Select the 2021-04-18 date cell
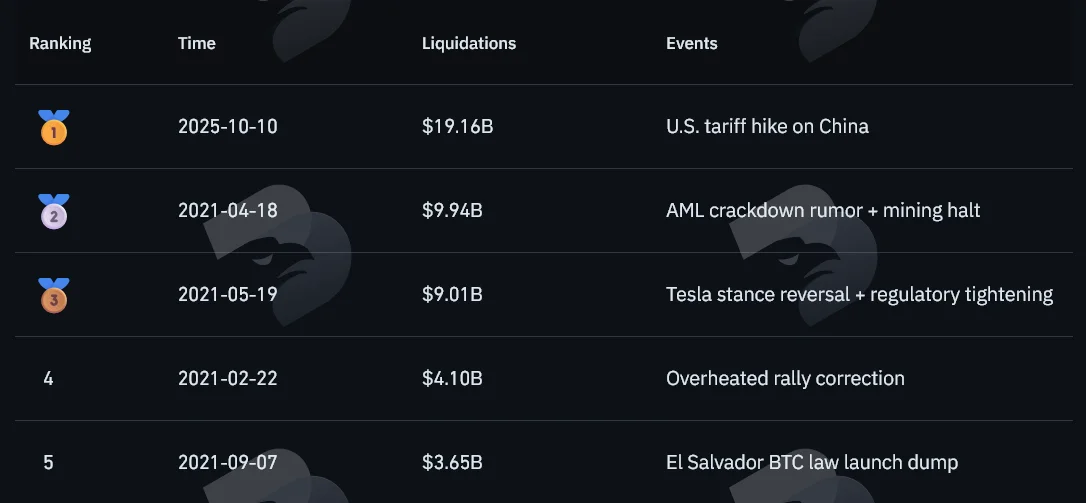This screenshot has width=1086, height=503. [228, 211]
